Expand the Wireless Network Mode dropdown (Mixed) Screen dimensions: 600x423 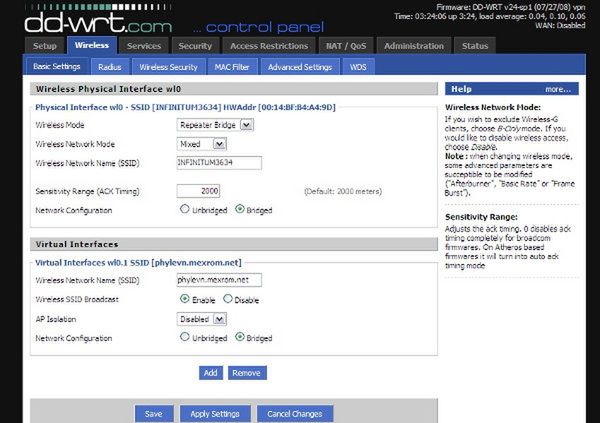pyautogui.click(x=202, y=144)
